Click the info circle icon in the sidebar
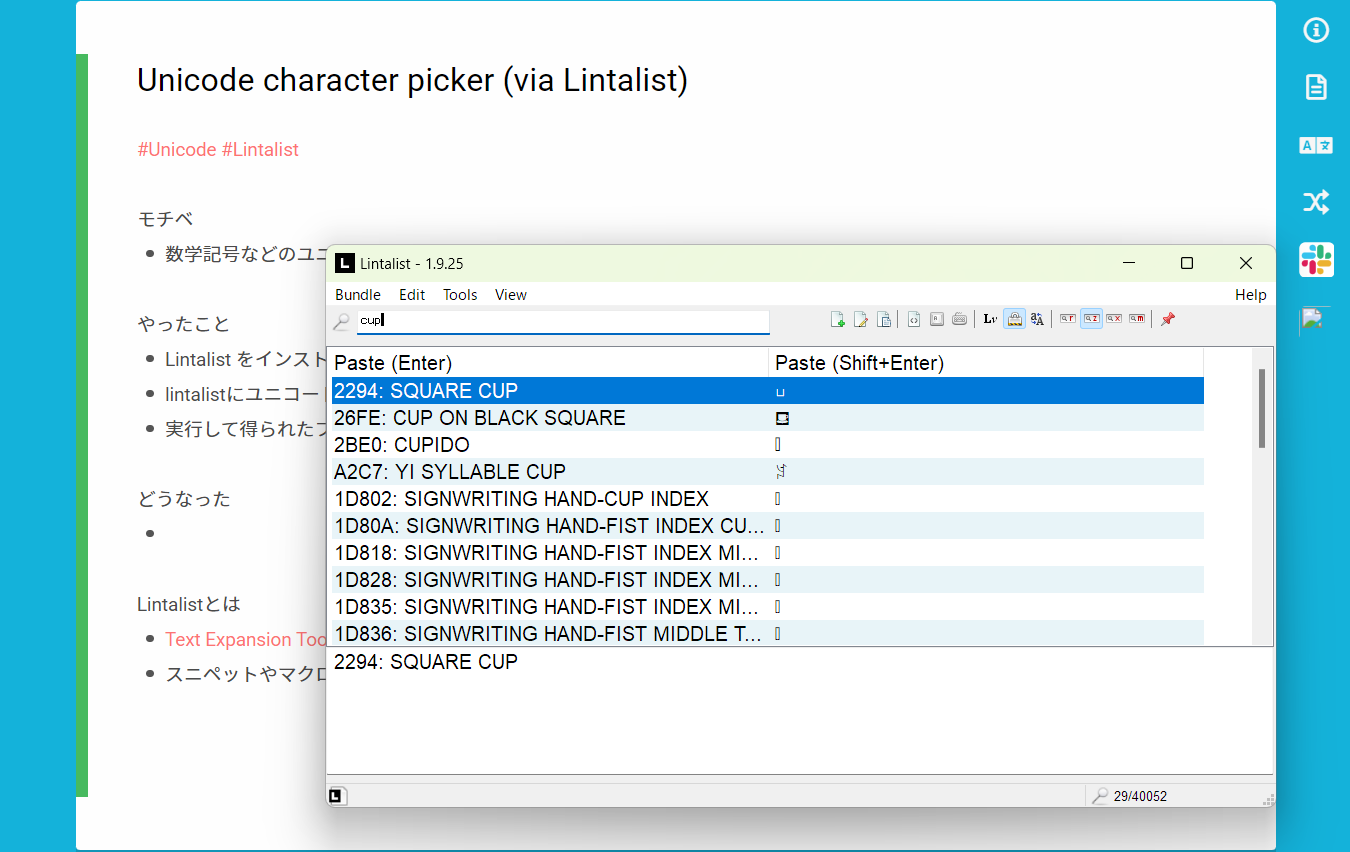 [x=1316, y=31]
